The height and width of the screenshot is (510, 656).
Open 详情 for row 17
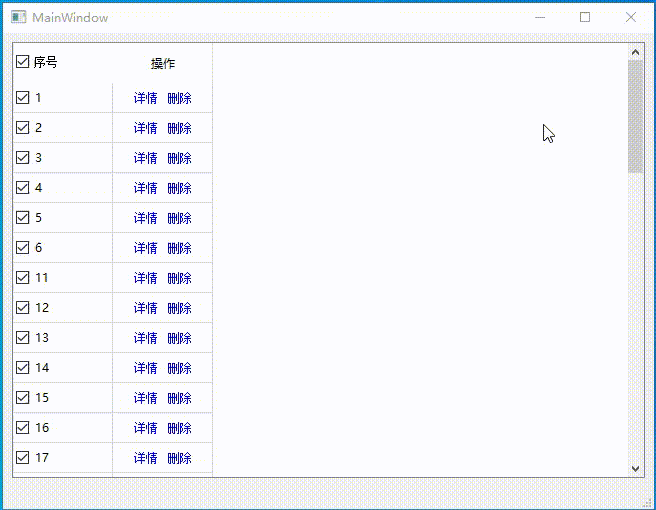pyautogui.click(x=146, y=458)
